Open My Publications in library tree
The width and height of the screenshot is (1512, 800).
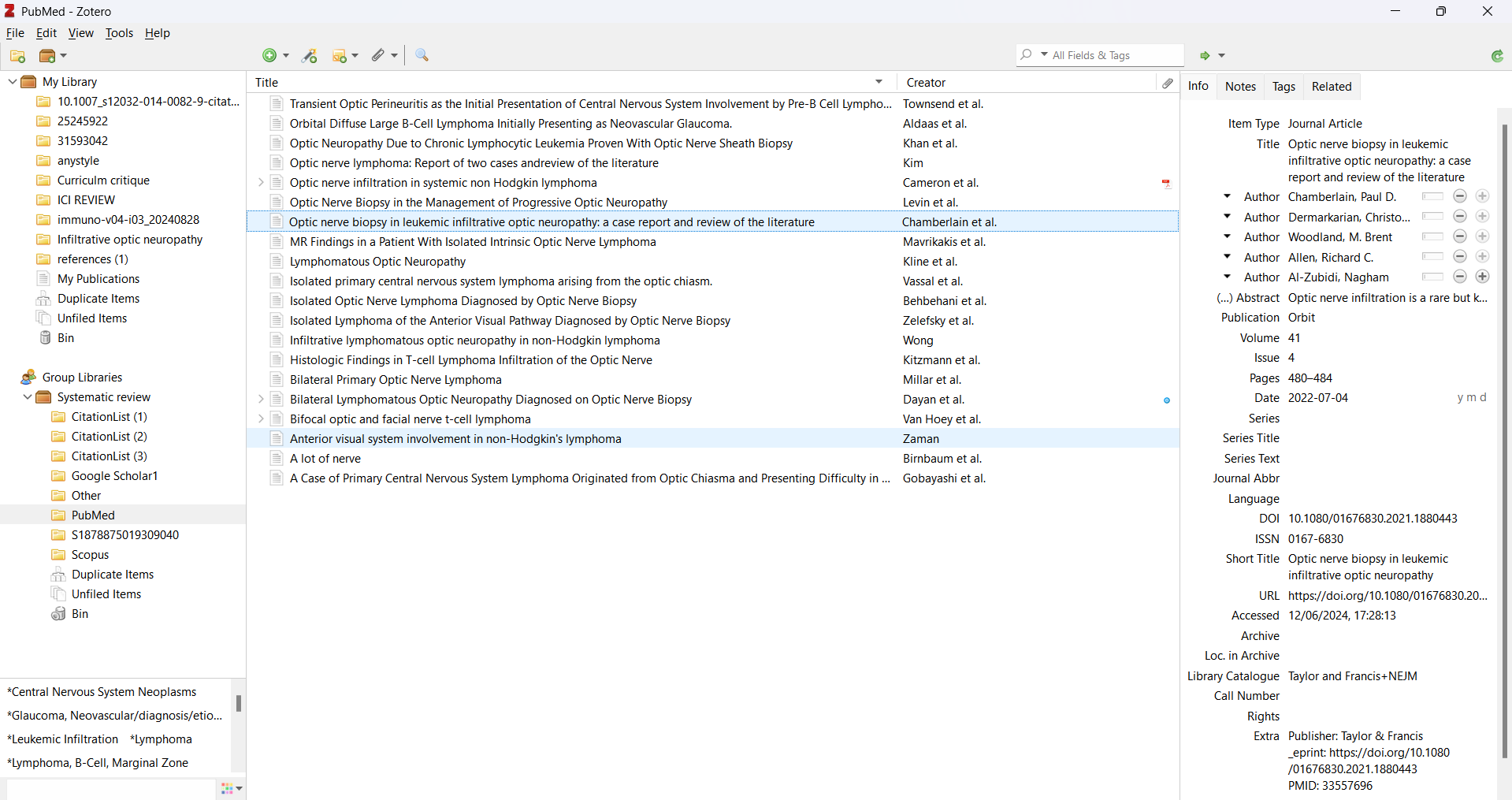[98, 279]
